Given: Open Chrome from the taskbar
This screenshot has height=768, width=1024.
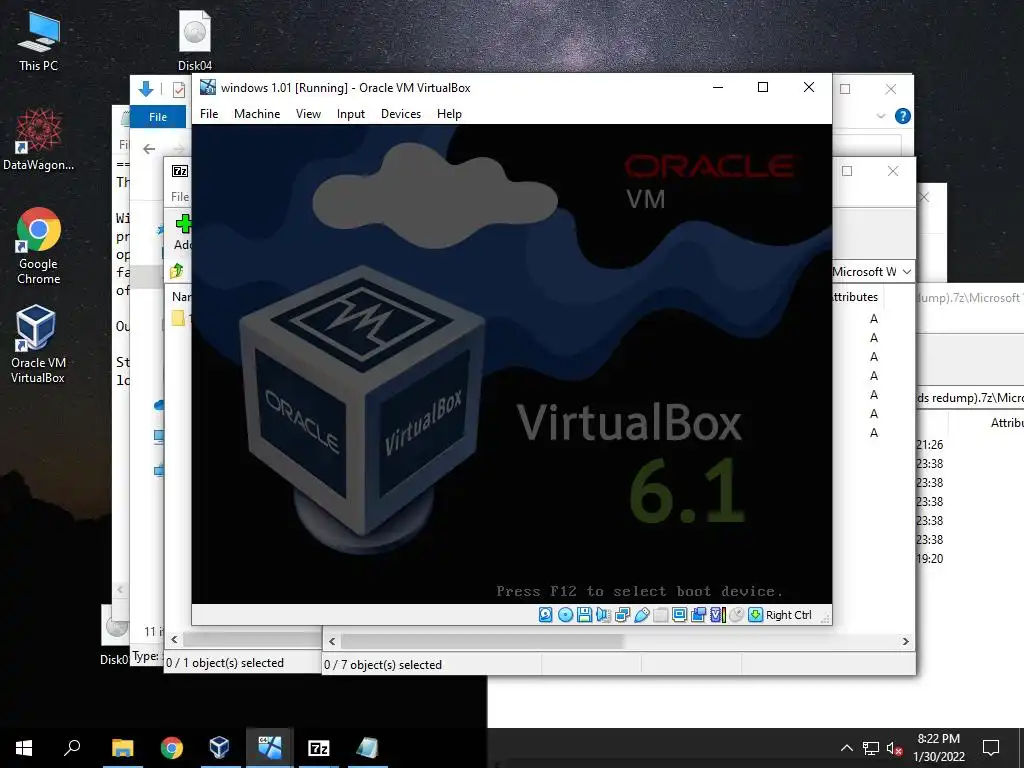Looking at the screenshot, I should click(171, 747).
